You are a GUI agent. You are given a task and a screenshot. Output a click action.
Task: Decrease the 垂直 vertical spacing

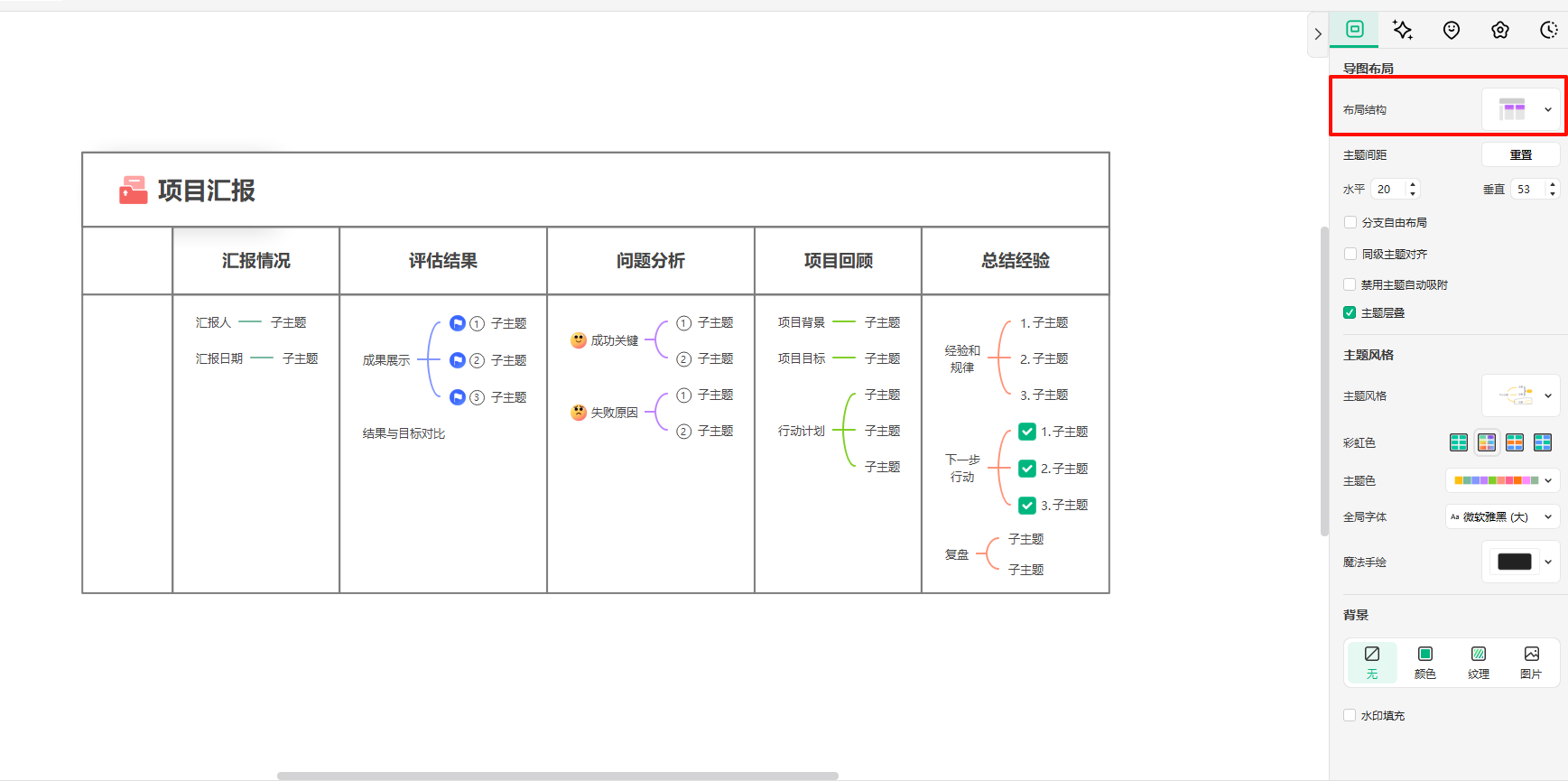pos(1553,193)
